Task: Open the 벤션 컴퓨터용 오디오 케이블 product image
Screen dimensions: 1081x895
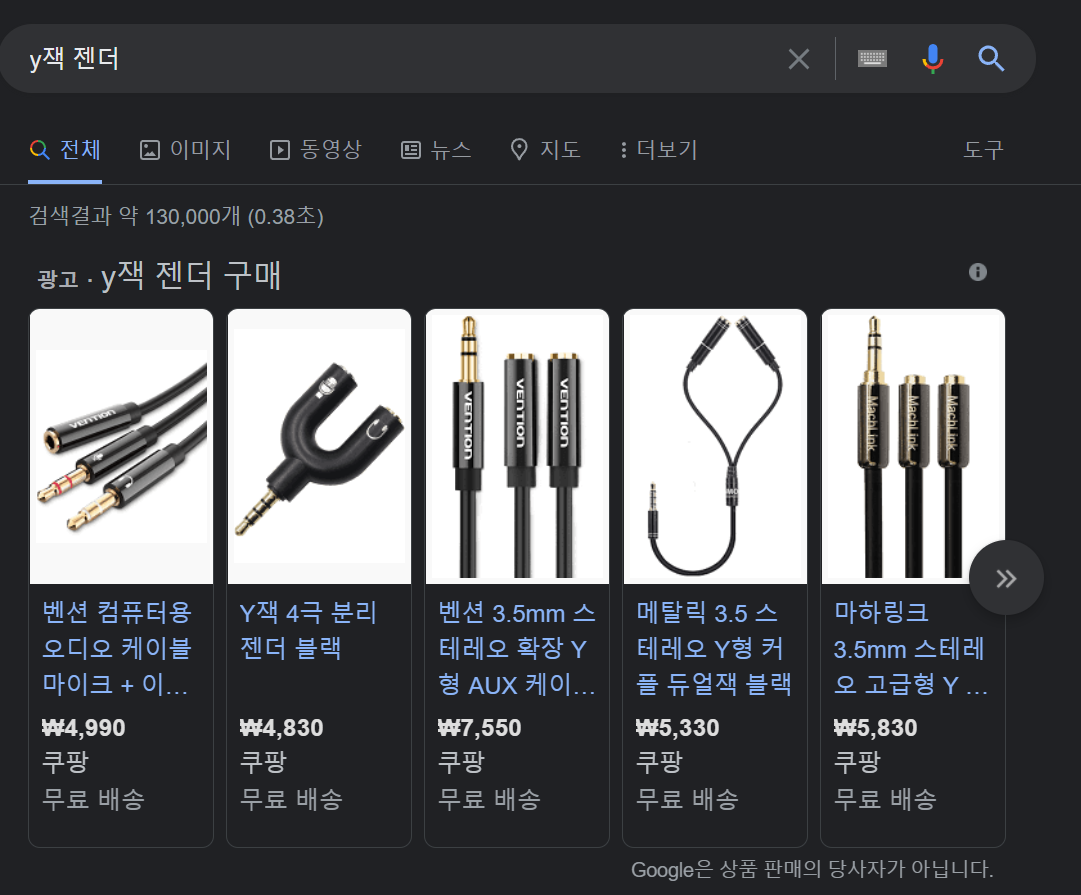Action: [121, 447]
